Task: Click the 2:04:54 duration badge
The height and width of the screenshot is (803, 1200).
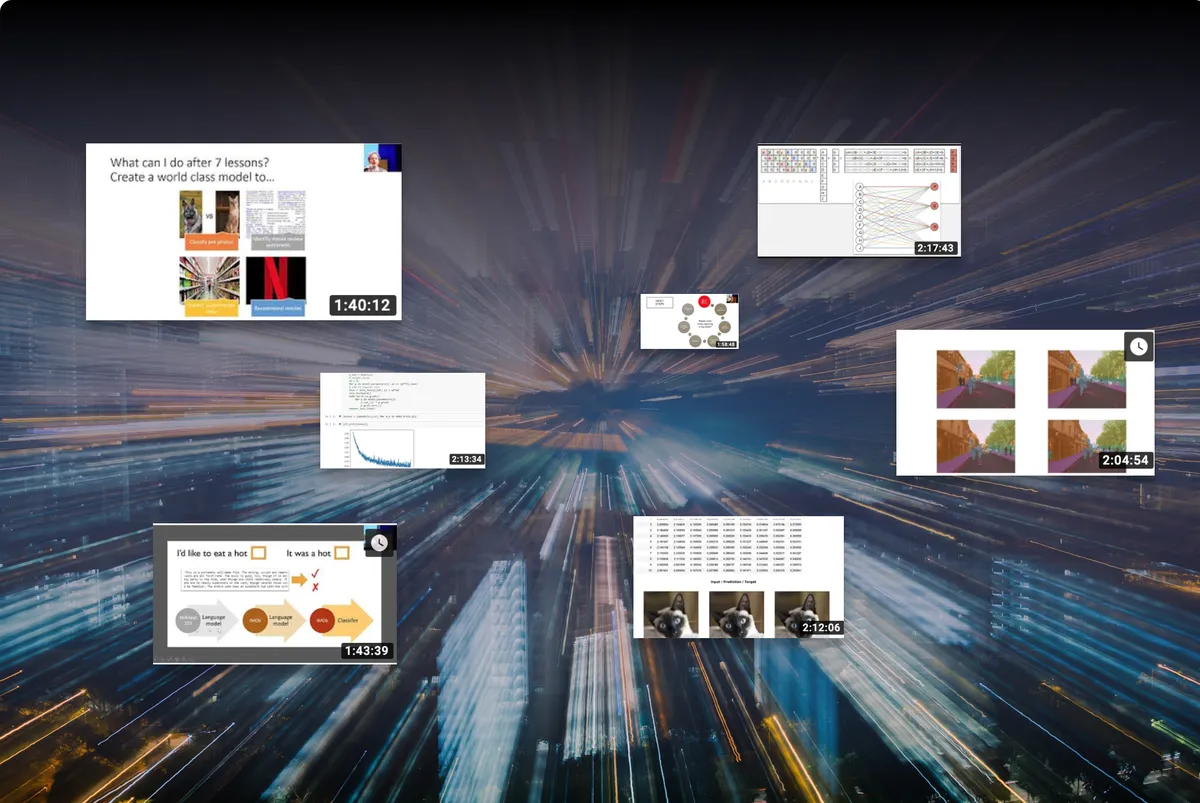Action: point(1125,461)
